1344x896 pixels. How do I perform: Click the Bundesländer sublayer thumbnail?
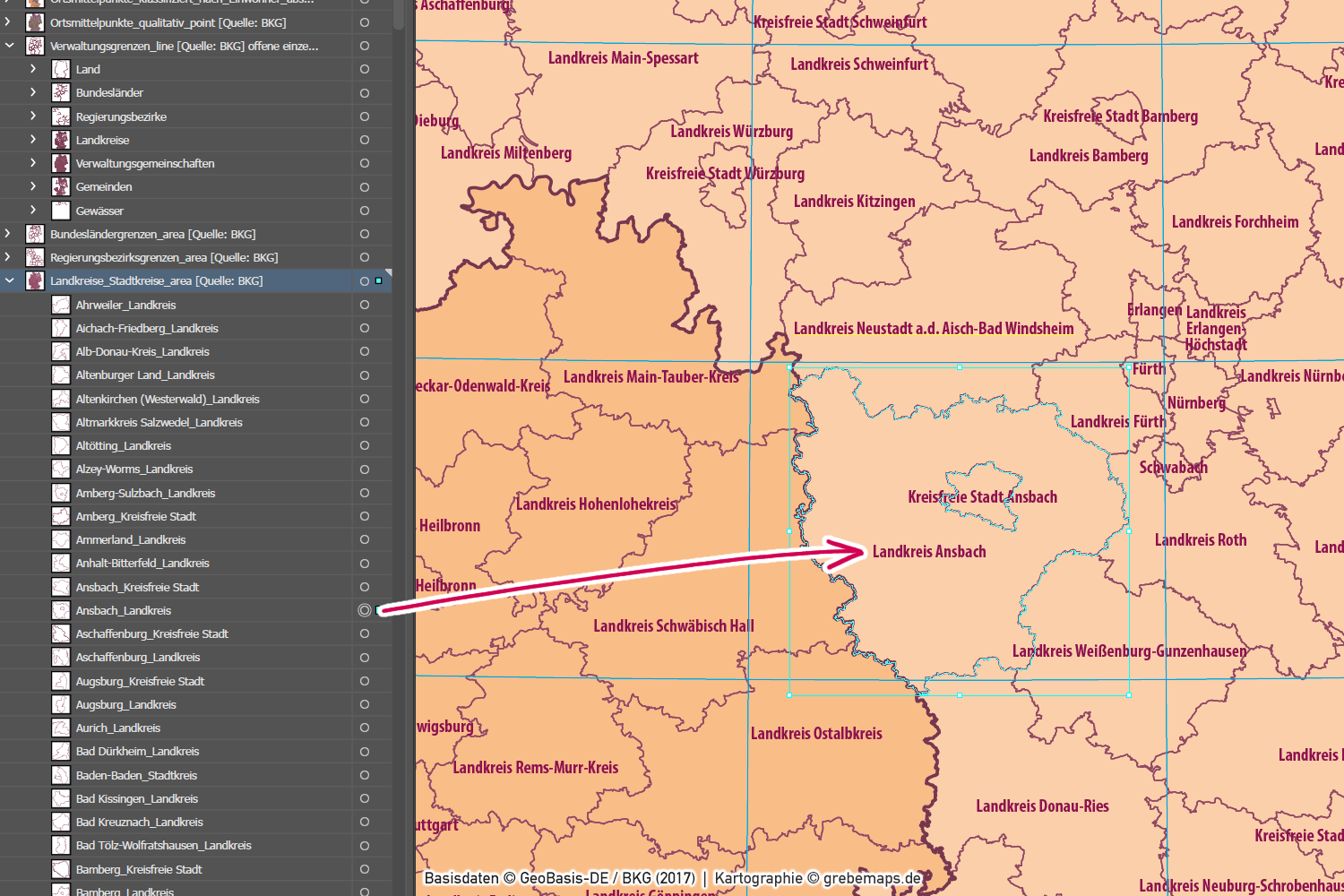(61, 92)
